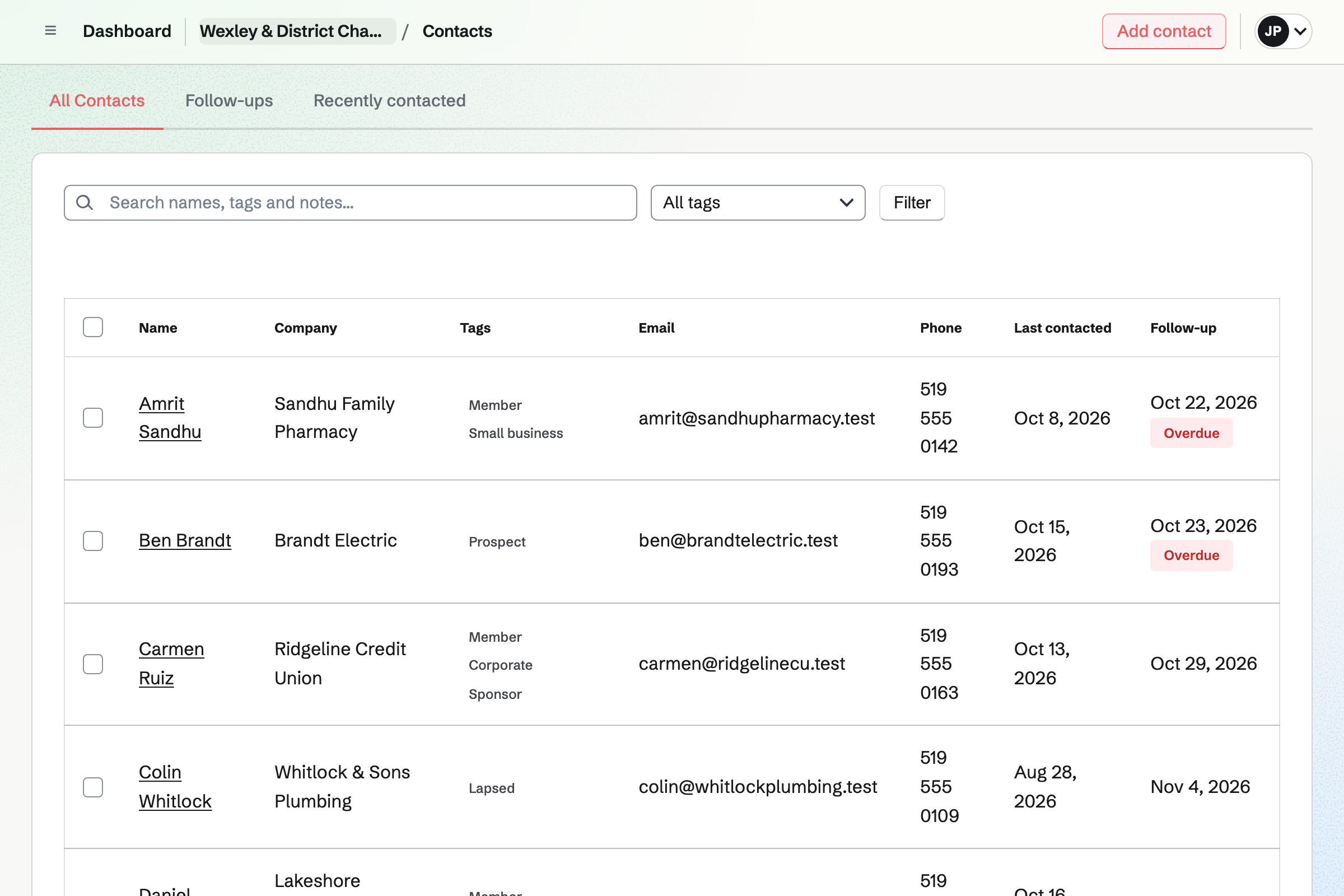Open the hamburger navigation menu
The width and height of the screenshot is (1344, 896).
[x=50, y=31]
